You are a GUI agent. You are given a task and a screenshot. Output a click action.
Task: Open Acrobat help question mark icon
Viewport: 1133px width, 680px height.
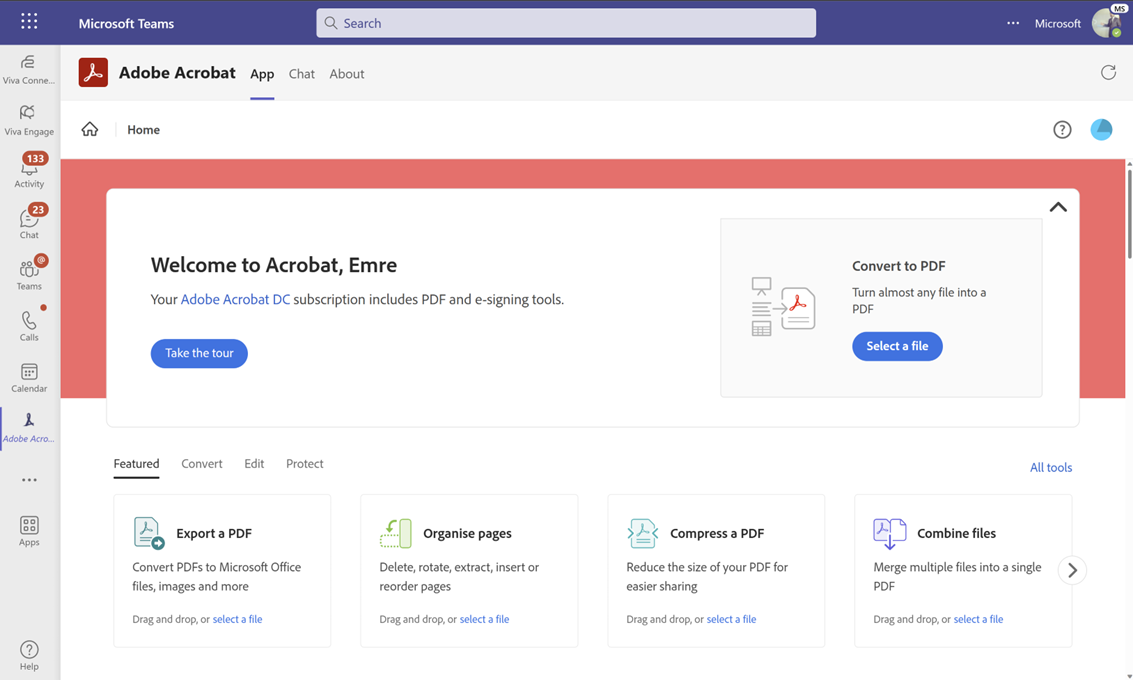pos(1062,129)
